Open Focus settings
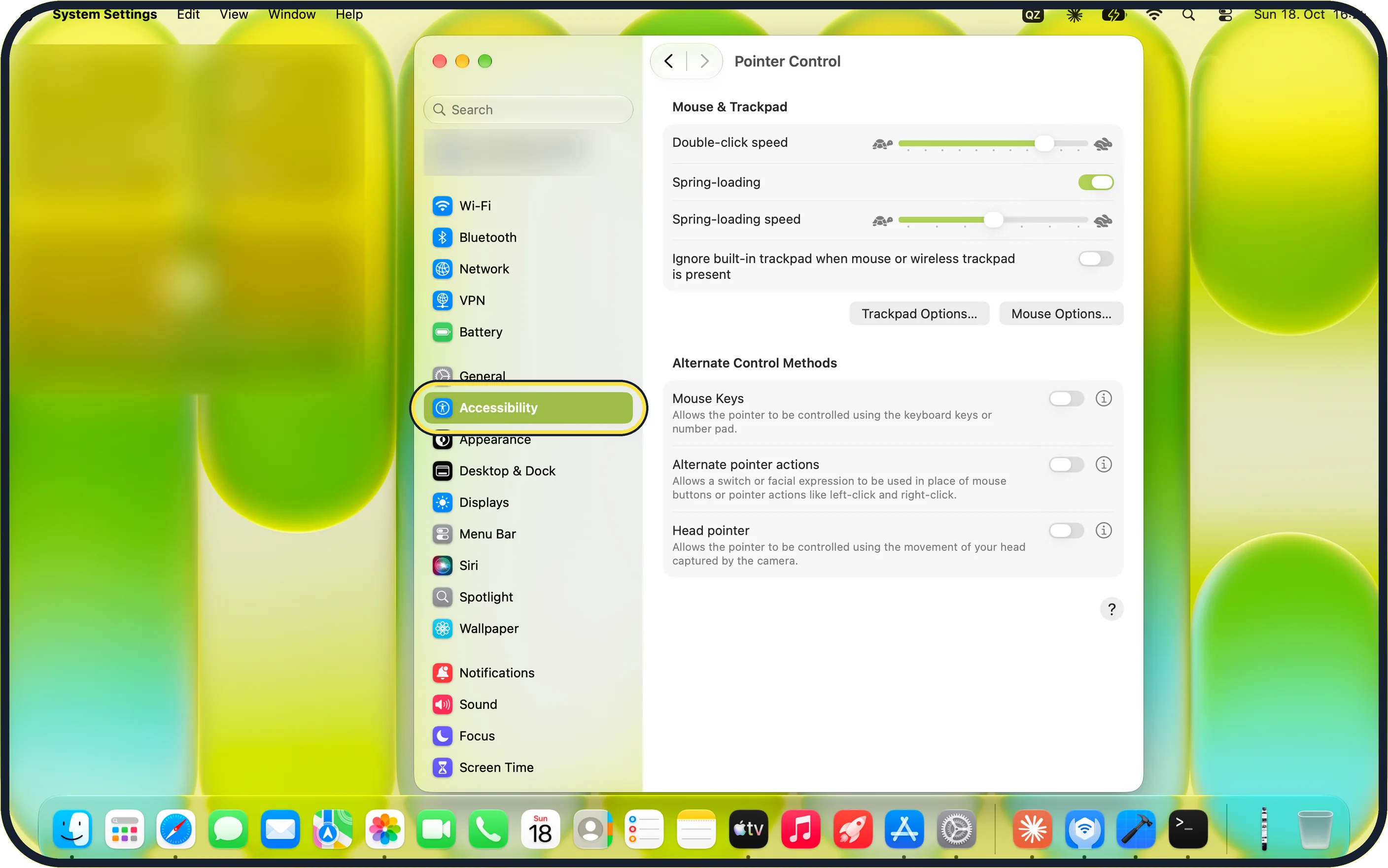This screenshot has height=868, width=1388. point(528,736)
